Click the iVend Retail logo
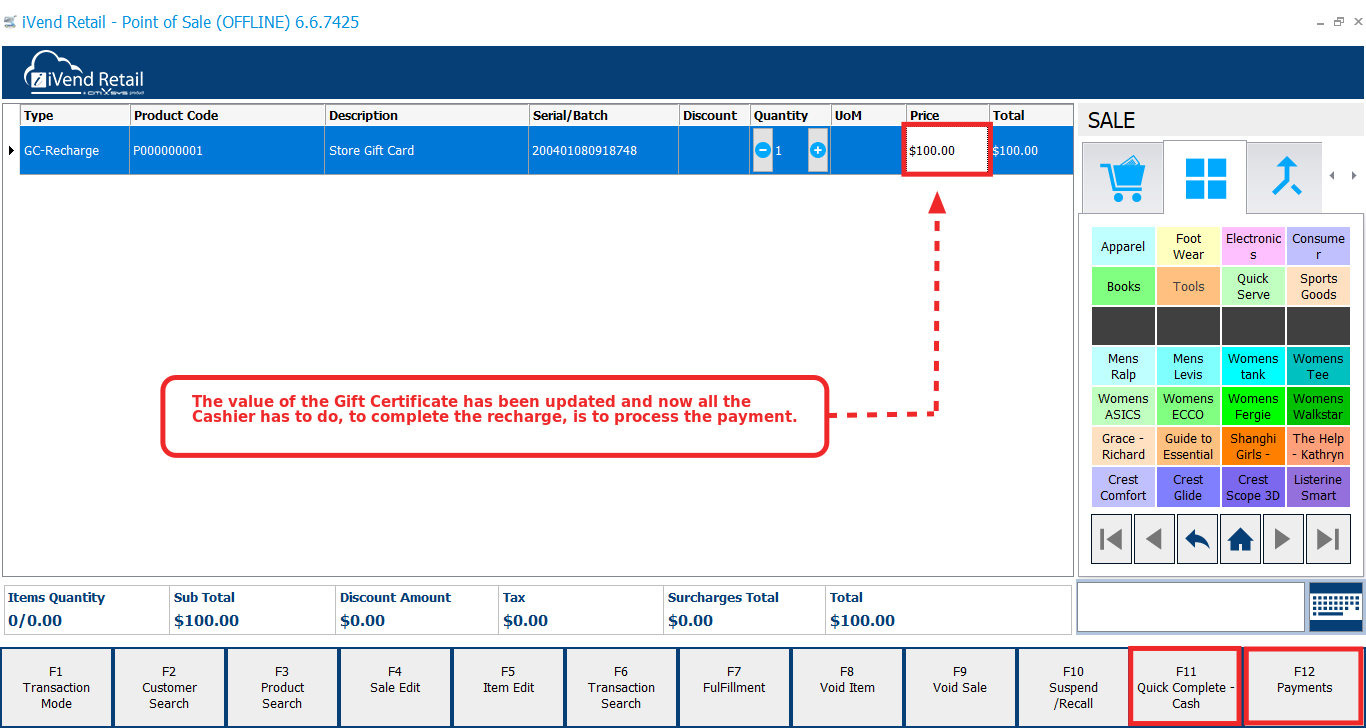 85,72
